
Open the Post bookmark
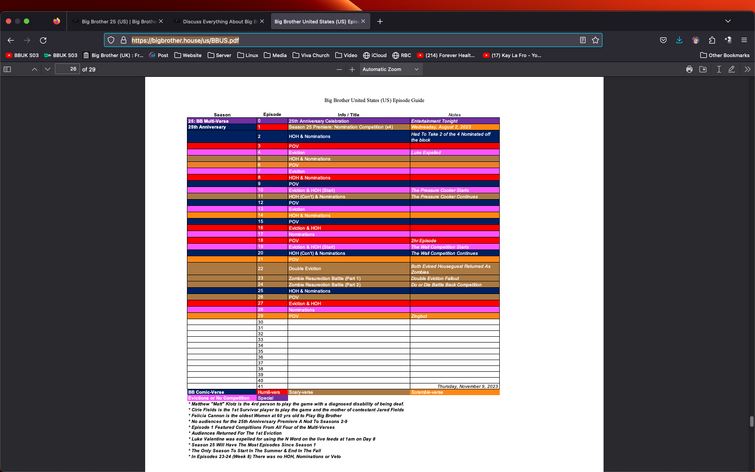point(159,55)
